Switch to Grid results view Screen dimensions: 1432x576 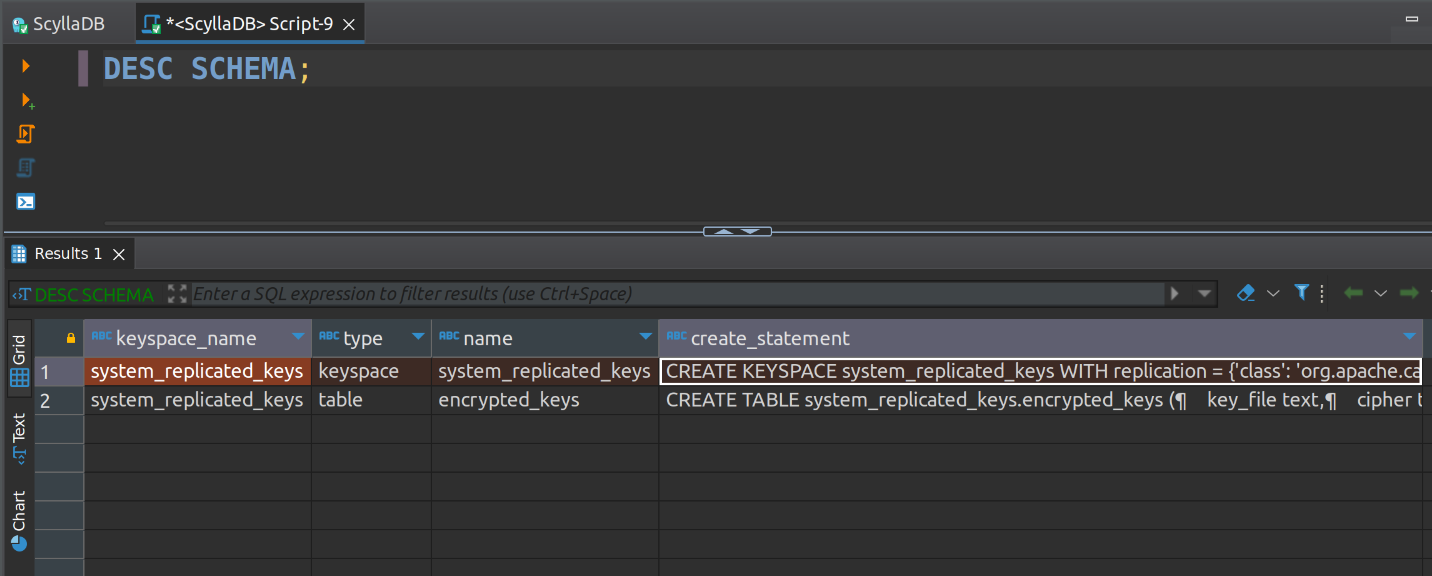point(19,362)
